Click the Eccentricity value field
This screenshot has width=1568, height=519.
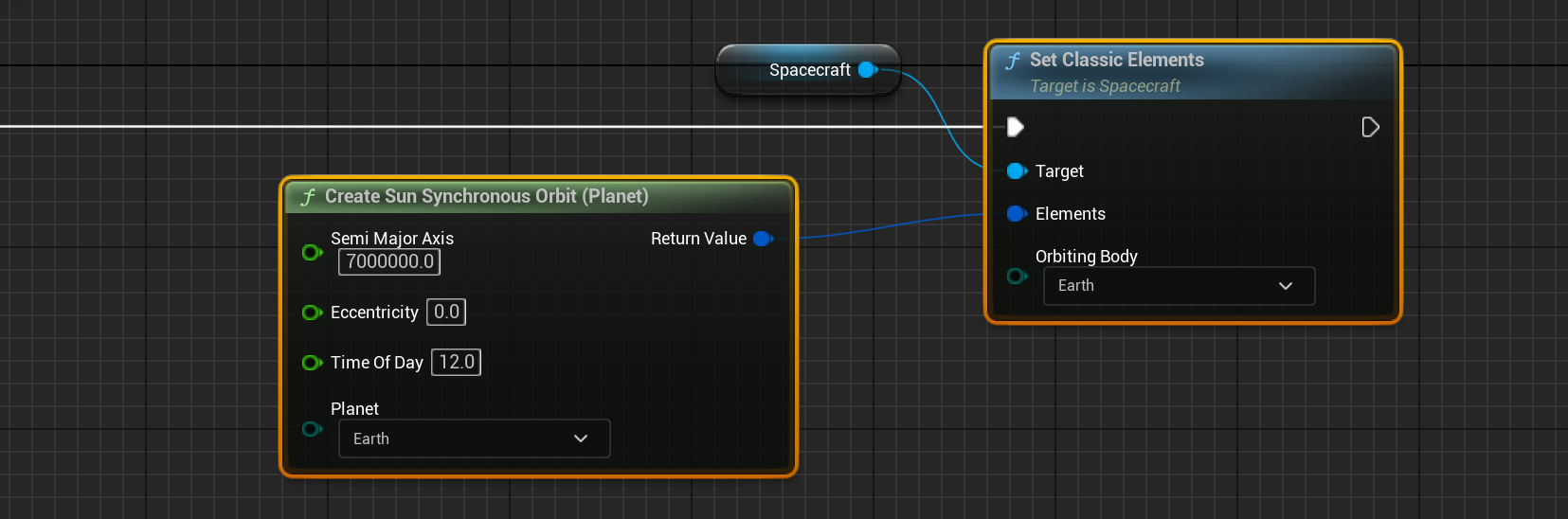[x=446, y=313]
